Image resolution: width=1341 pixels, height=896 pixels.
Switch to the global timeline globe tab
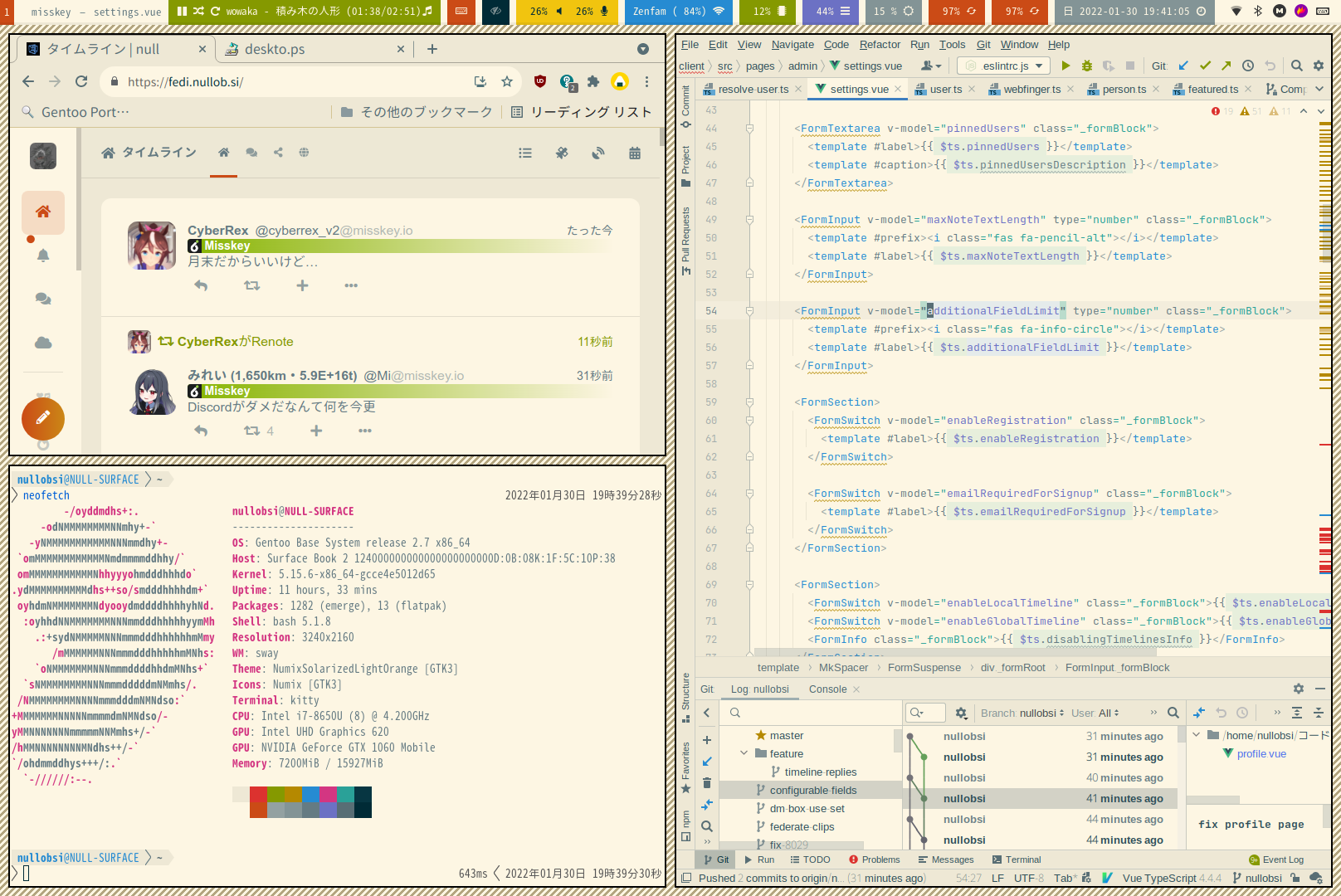tap(304, 153)
